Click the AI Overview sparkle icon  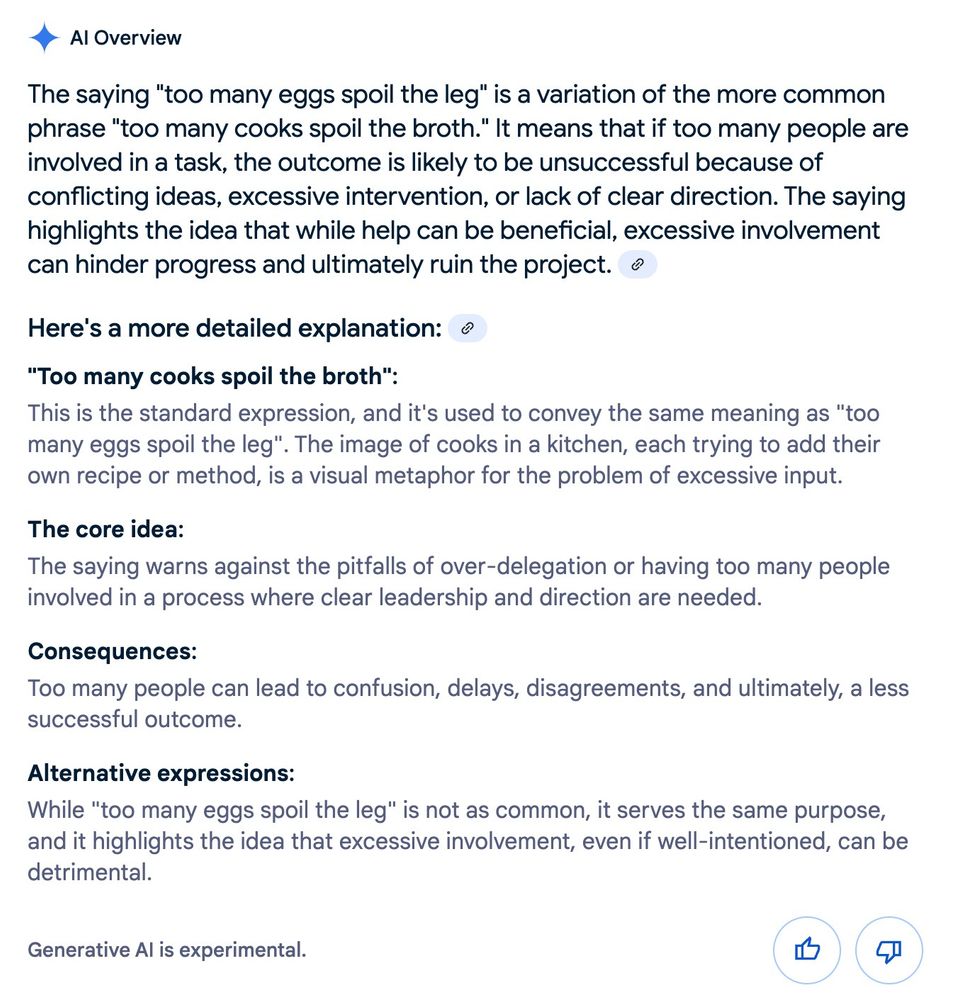(44, 36)
